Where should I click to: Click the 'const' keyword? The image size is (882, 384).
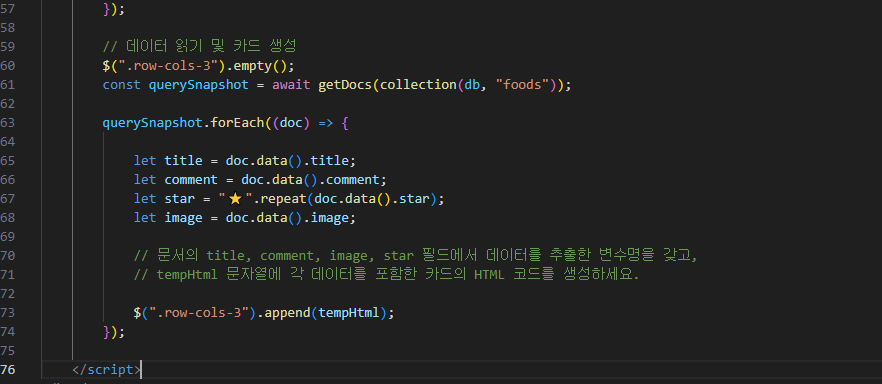122,85
